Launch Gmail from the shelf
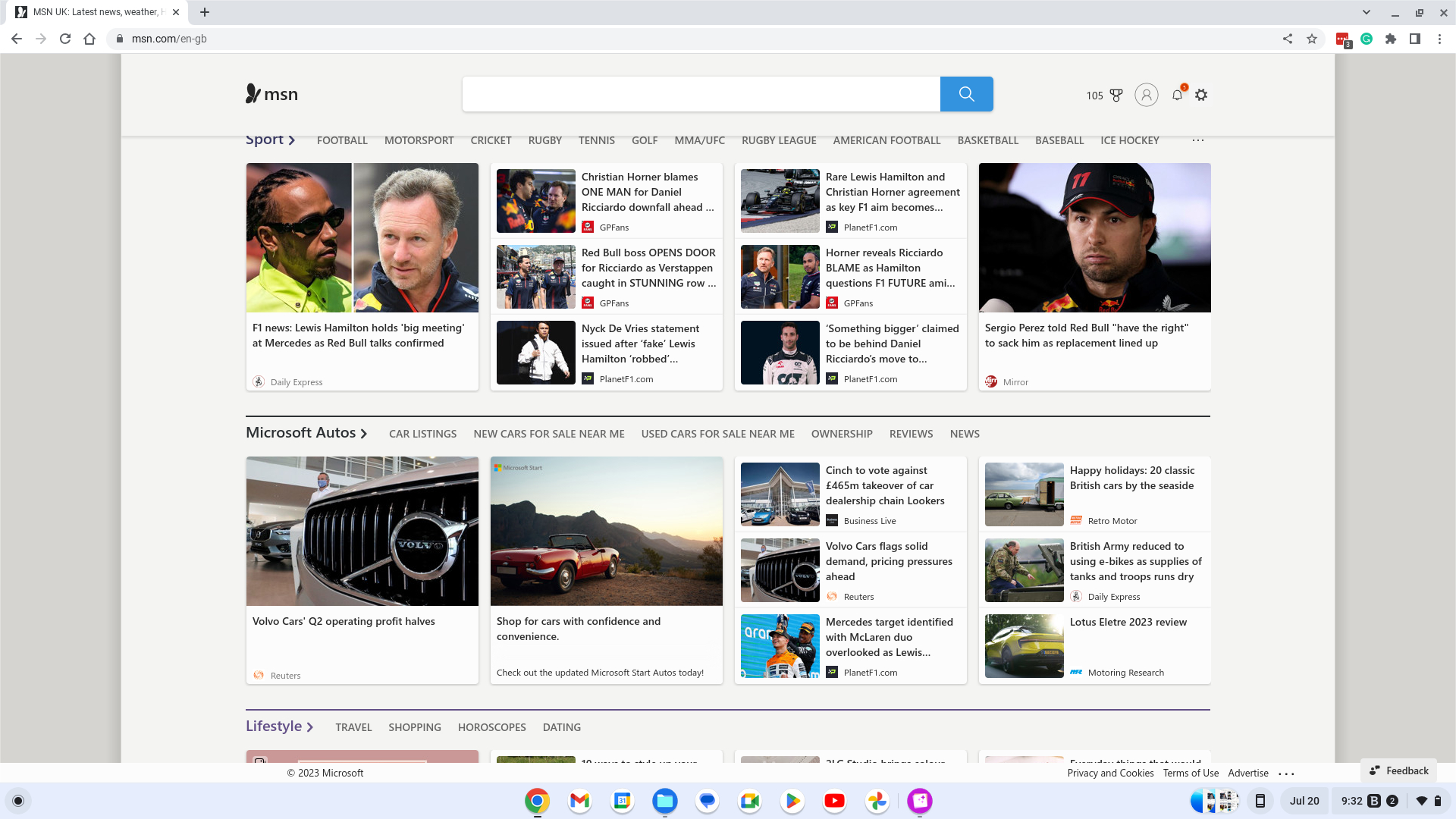This screenshot has width=1456, height=819. point(579,801)
